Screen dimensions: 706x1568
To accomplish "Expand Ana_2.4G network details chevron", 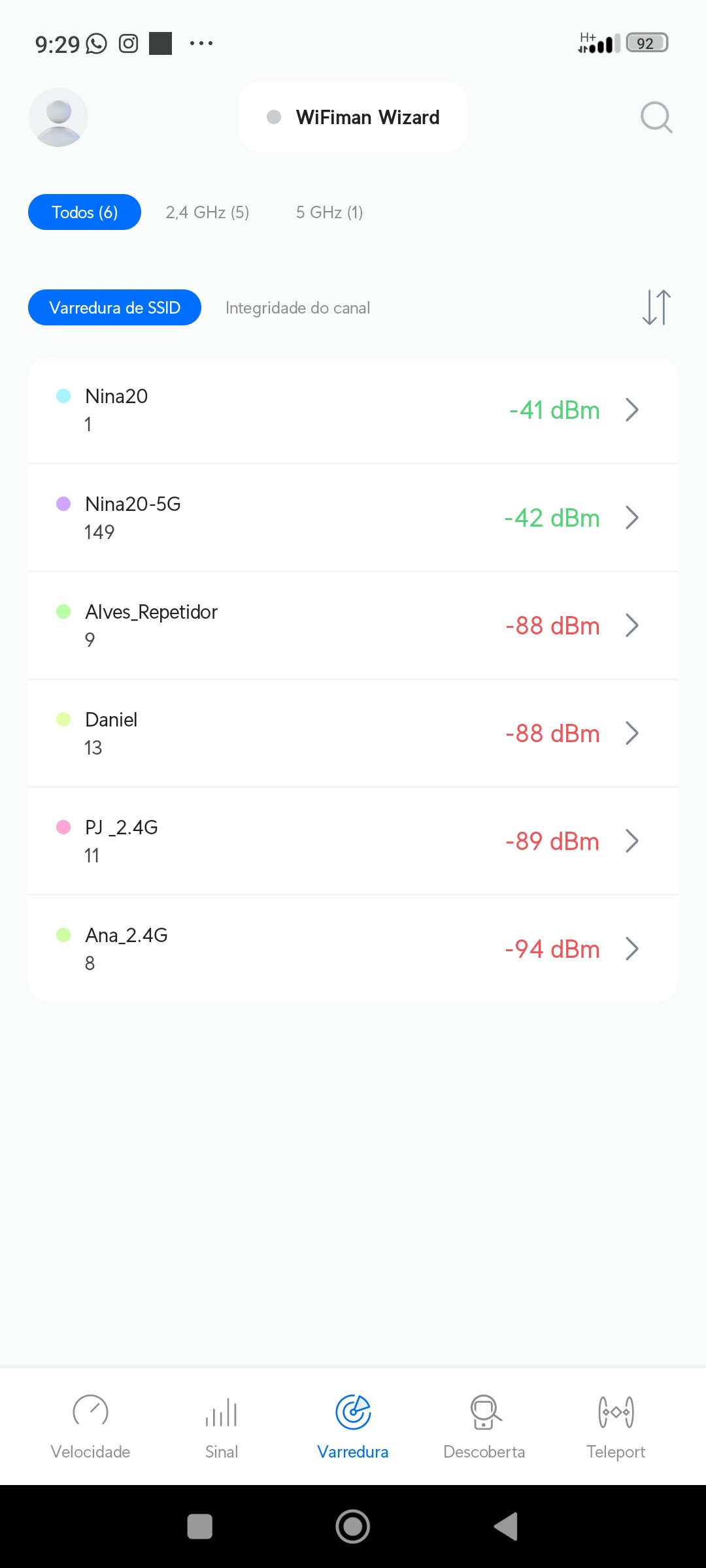I will coord(631,949).
